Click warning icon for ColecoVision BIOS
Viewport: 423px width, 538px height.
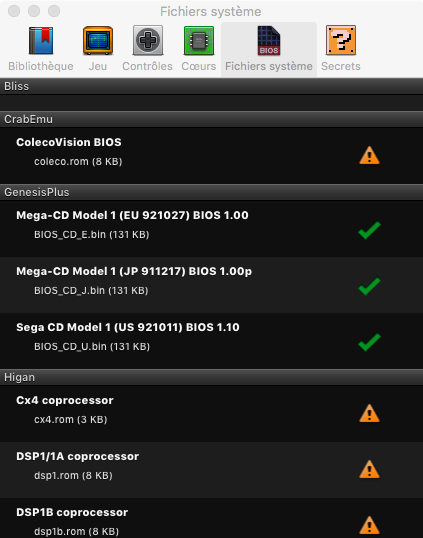point(369,155)
